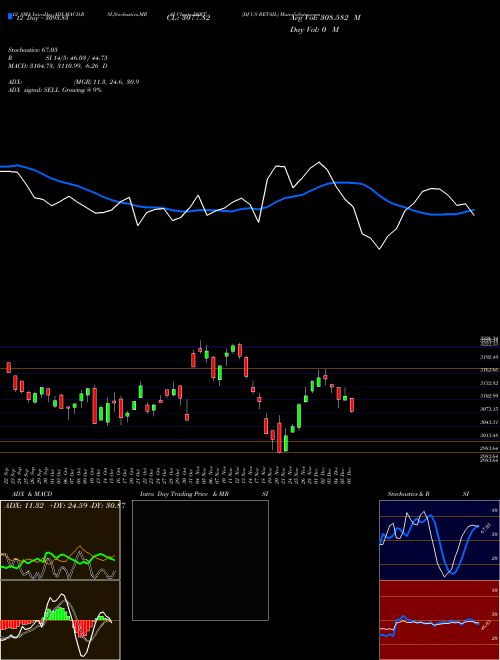Click the 'CL: 3077.82' closing price text
This screenshot has height=660, width=500.
coord(189,18)
